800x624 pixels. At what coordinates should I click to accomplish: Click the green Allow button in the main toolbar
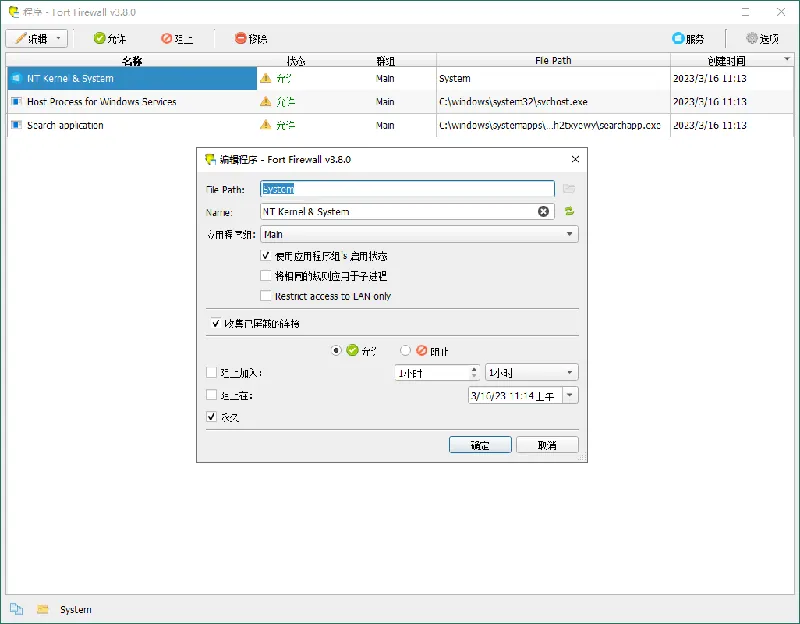coord(110,38)
